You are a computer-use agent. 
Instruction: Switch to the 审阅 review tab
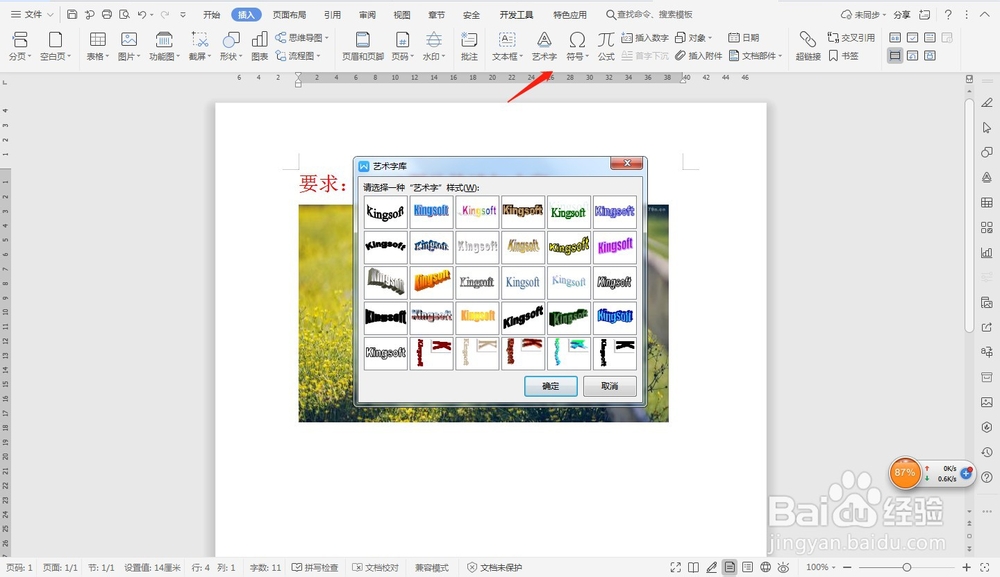[x=367, y=14]
